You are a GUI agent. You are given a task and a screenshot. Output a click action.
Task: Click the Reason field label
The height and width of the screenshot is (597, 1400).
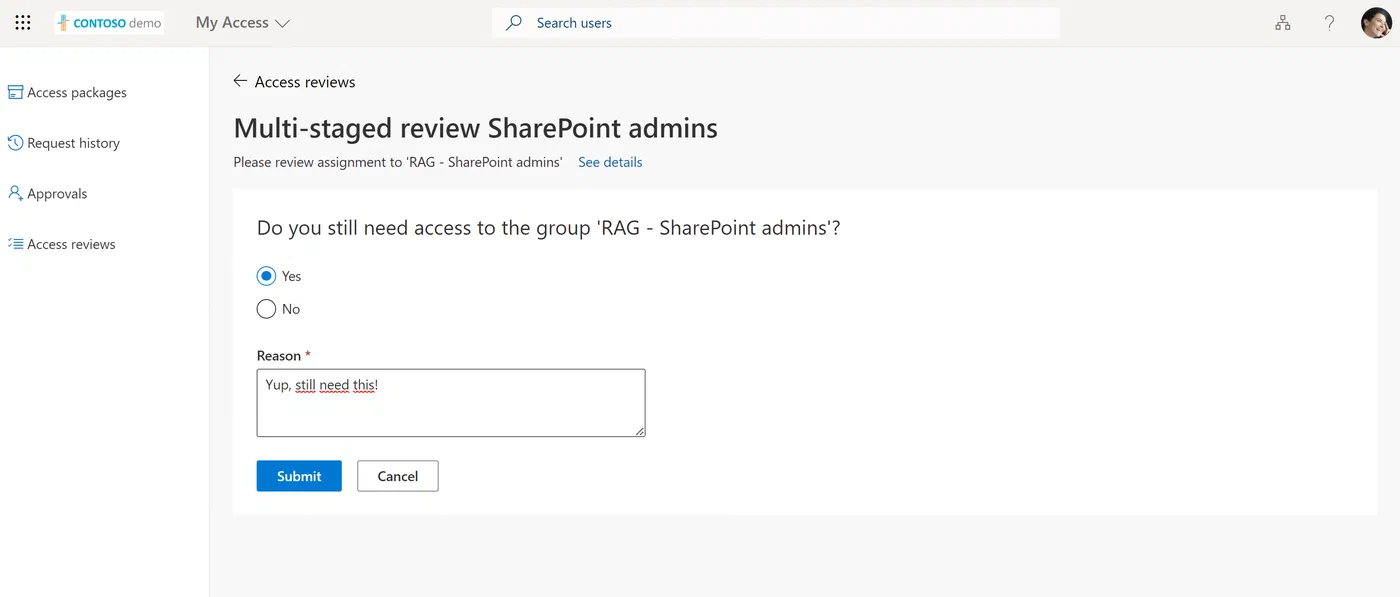tap(279, 356)
